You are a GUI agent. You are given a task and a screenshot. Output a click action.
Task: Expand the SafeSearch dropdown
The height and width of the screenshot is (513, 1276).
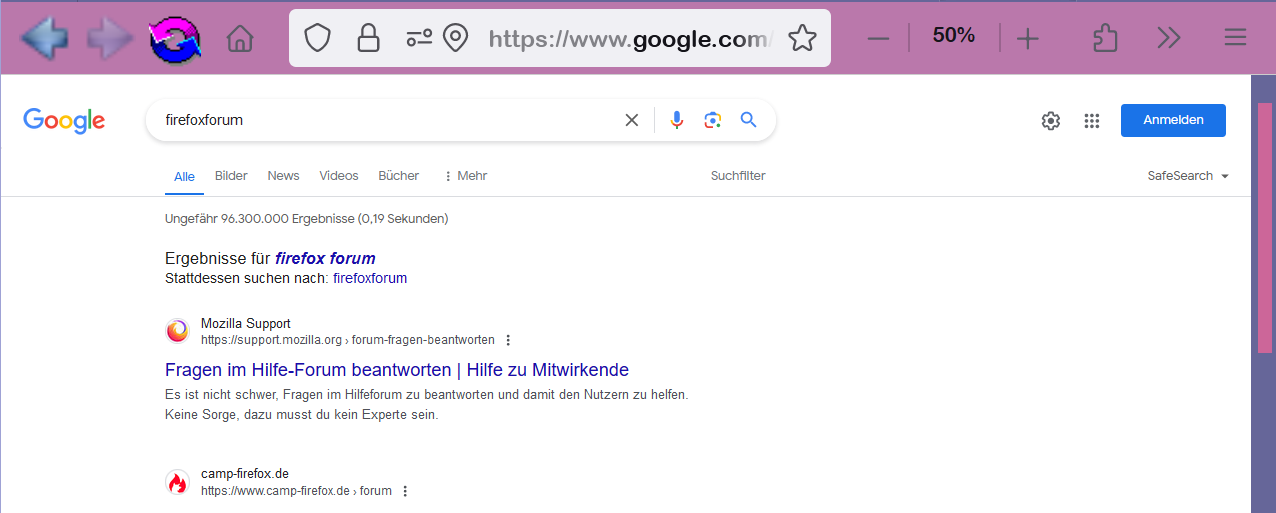1188,176
